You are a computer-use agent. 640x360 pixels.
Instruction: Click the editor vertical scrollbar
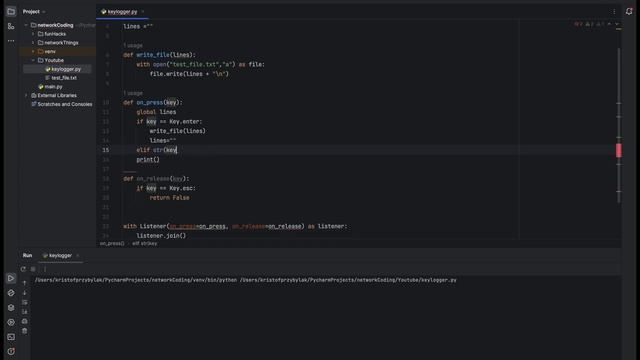(x=619, y=124)
